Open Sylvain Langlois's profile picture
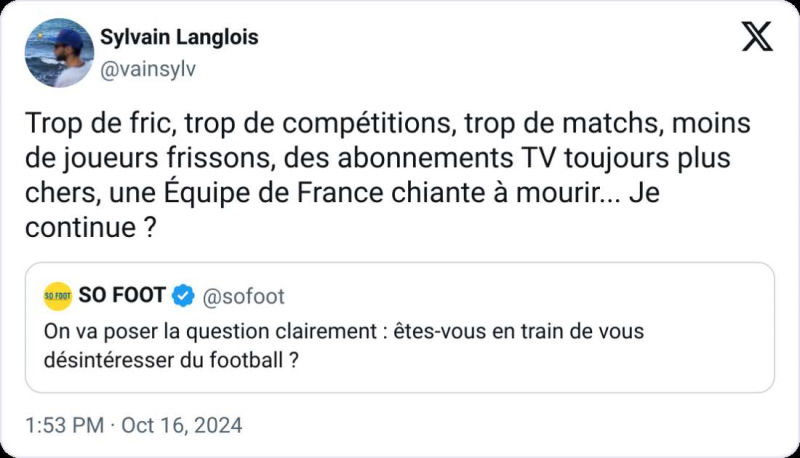Screen dimensions: 800x458 coord(59,52)
